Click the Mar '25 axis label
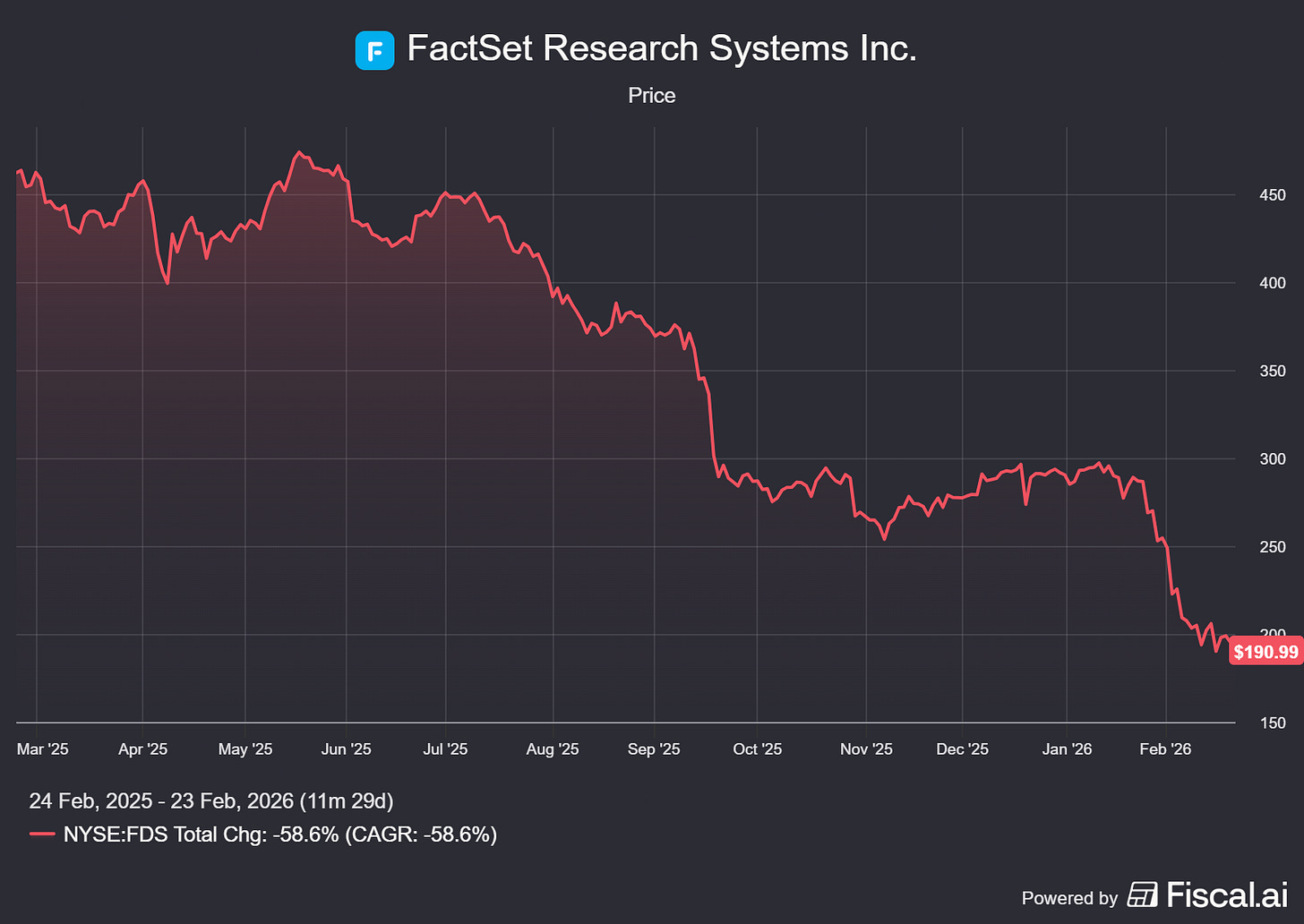 pyautogui.click(x=42, y=749)
